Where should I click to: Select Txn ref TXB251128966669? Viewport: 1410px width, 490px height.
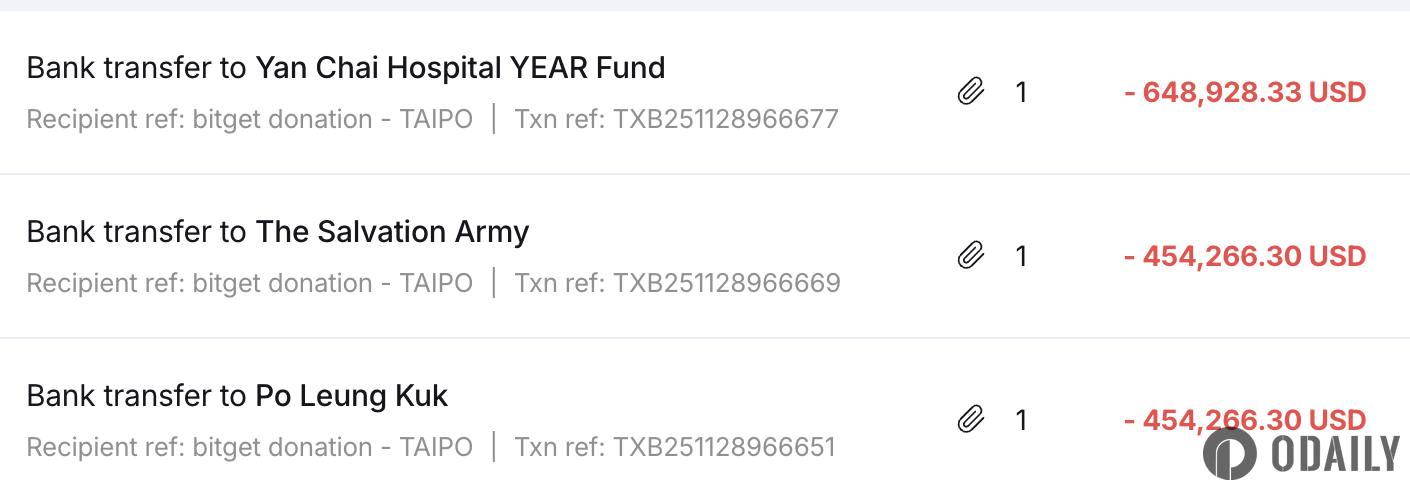pos(678,284)
